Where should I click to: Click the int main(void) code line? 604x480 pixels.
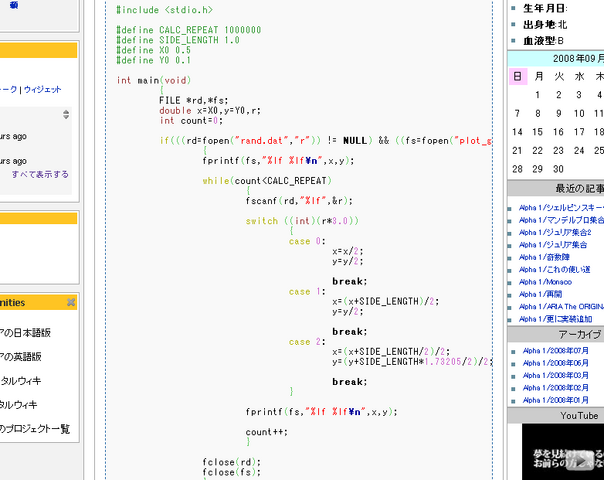(x=154, y=80)
